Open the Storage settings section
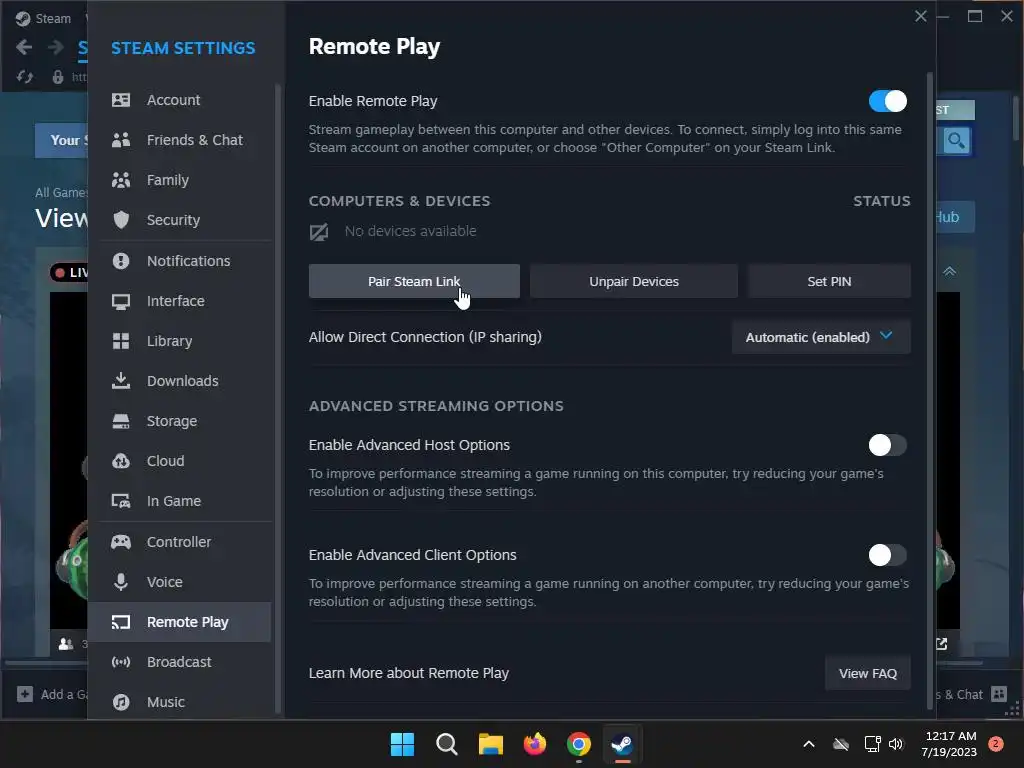Image resolution: width=1024 pixels, height=768 pixels. point(180,421)
